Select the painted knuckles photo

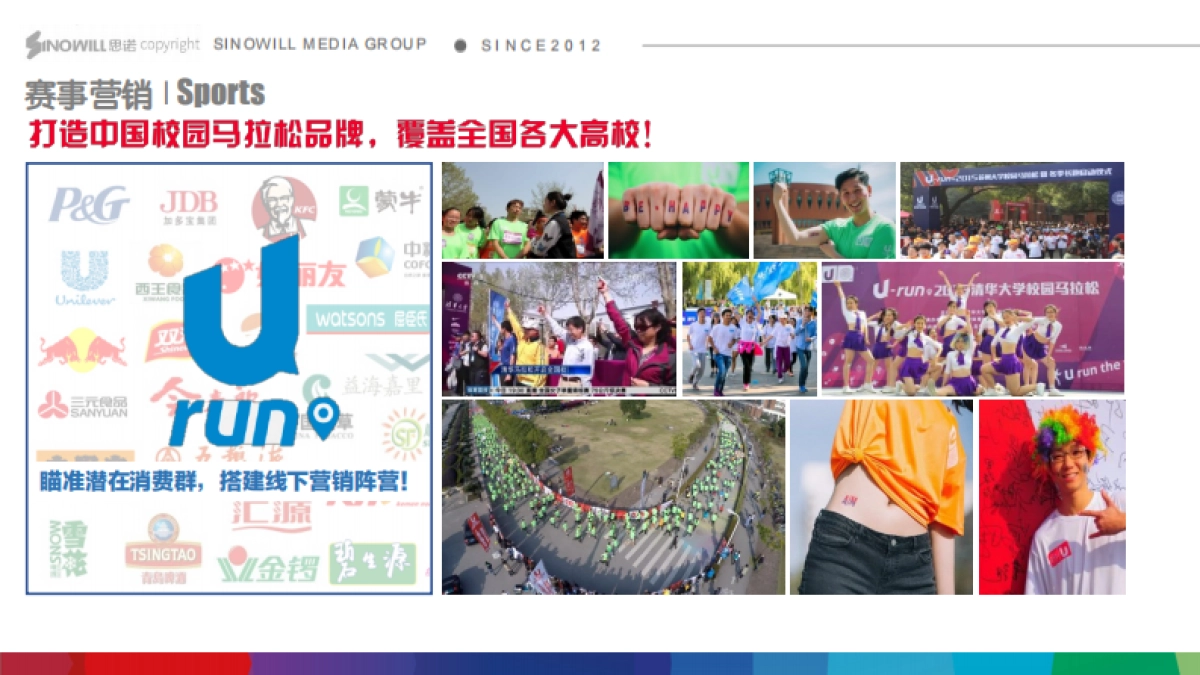pyautogui.click(x=678, y=210)
